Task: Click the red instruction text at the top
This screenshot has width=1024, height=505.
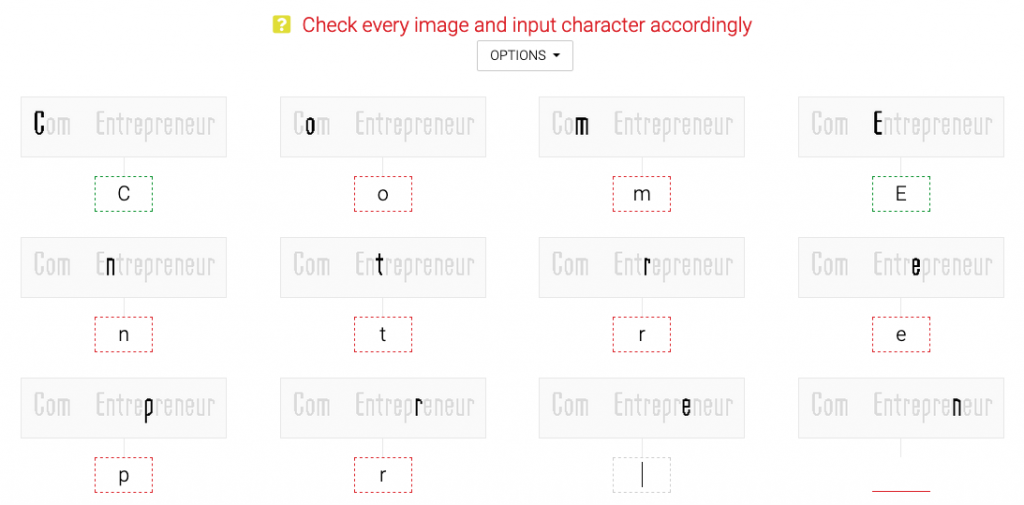Action: coord(527,25)
